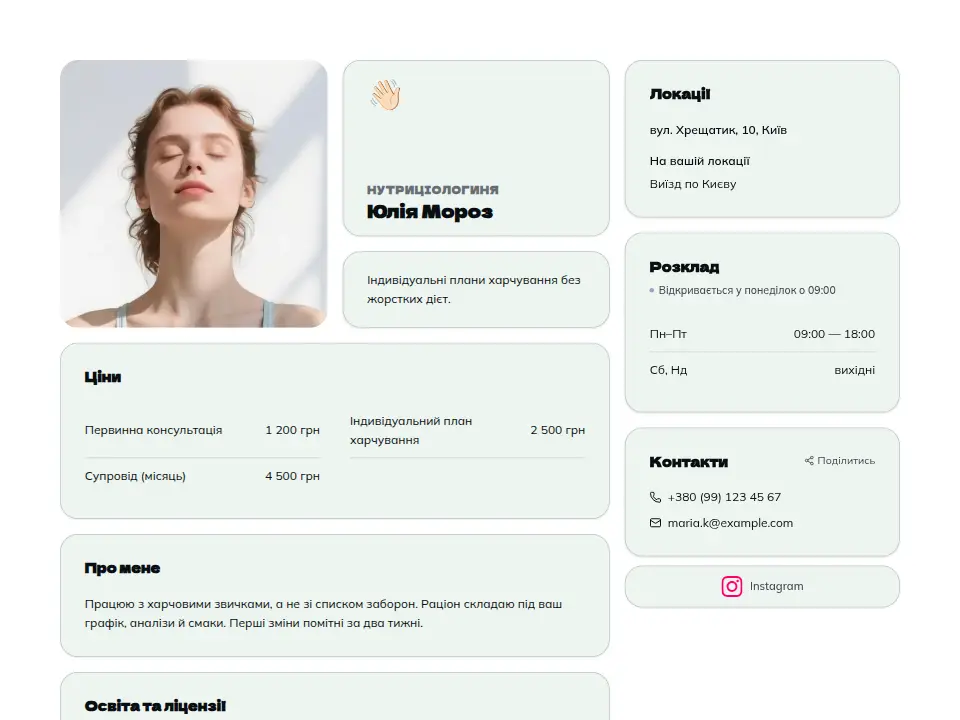Open Юлія Мороз profile photo

point(193,193)
